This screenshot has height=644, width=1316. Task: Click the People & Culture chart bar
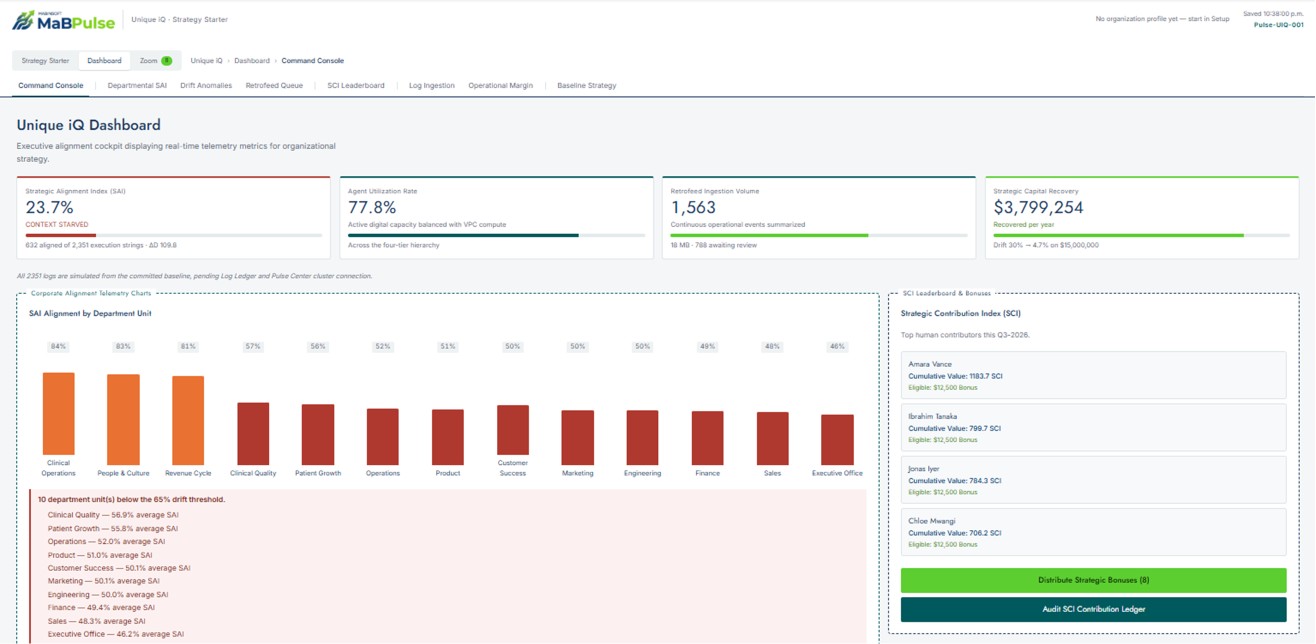[x=123, y=420]
